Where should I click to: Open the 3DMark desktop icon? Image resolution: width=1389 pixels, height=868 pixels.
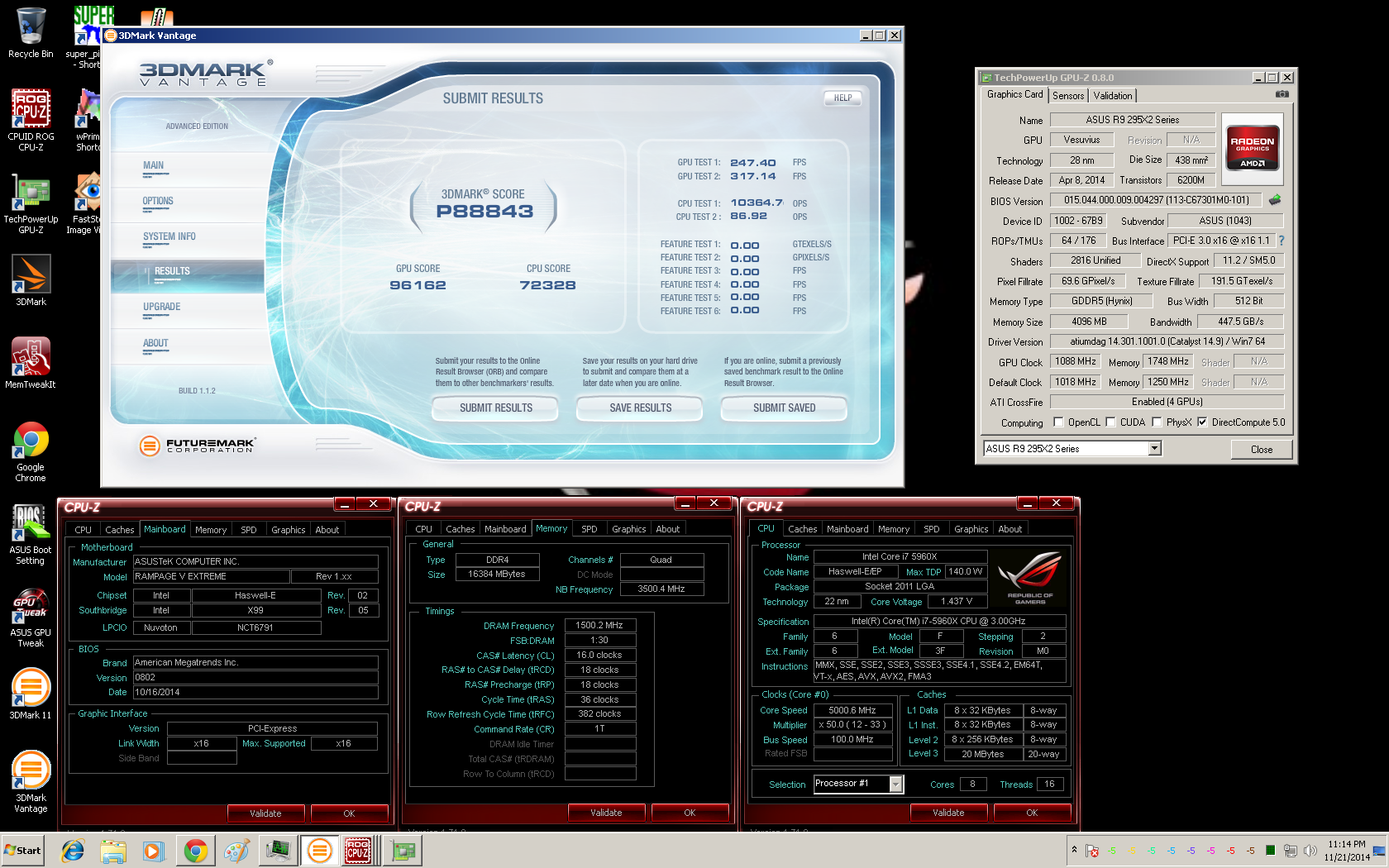pos(31,281)
